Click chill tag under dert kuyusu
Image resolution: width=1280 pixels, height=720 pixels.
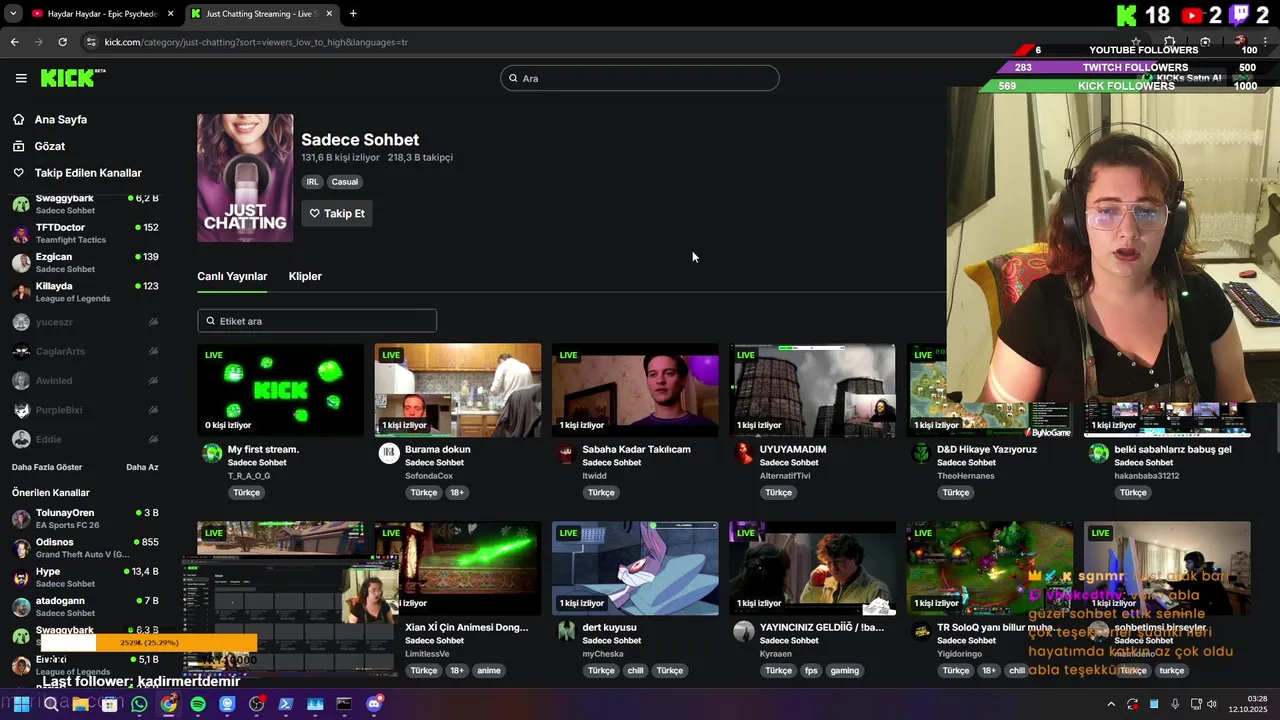tap(635, 670)
